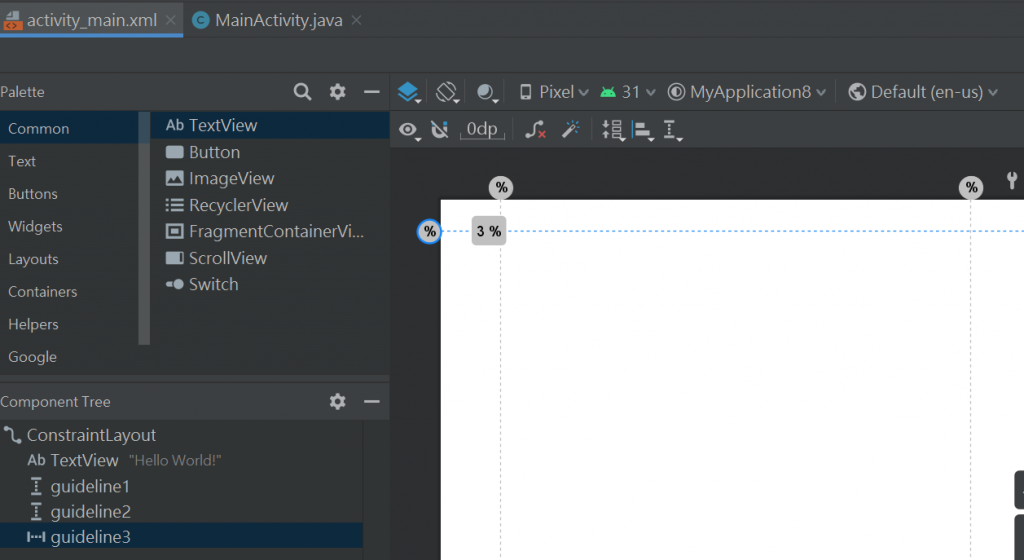Select the Widgets palette category
Viewport: 1024px width, 560px height.
pos(69,226)
